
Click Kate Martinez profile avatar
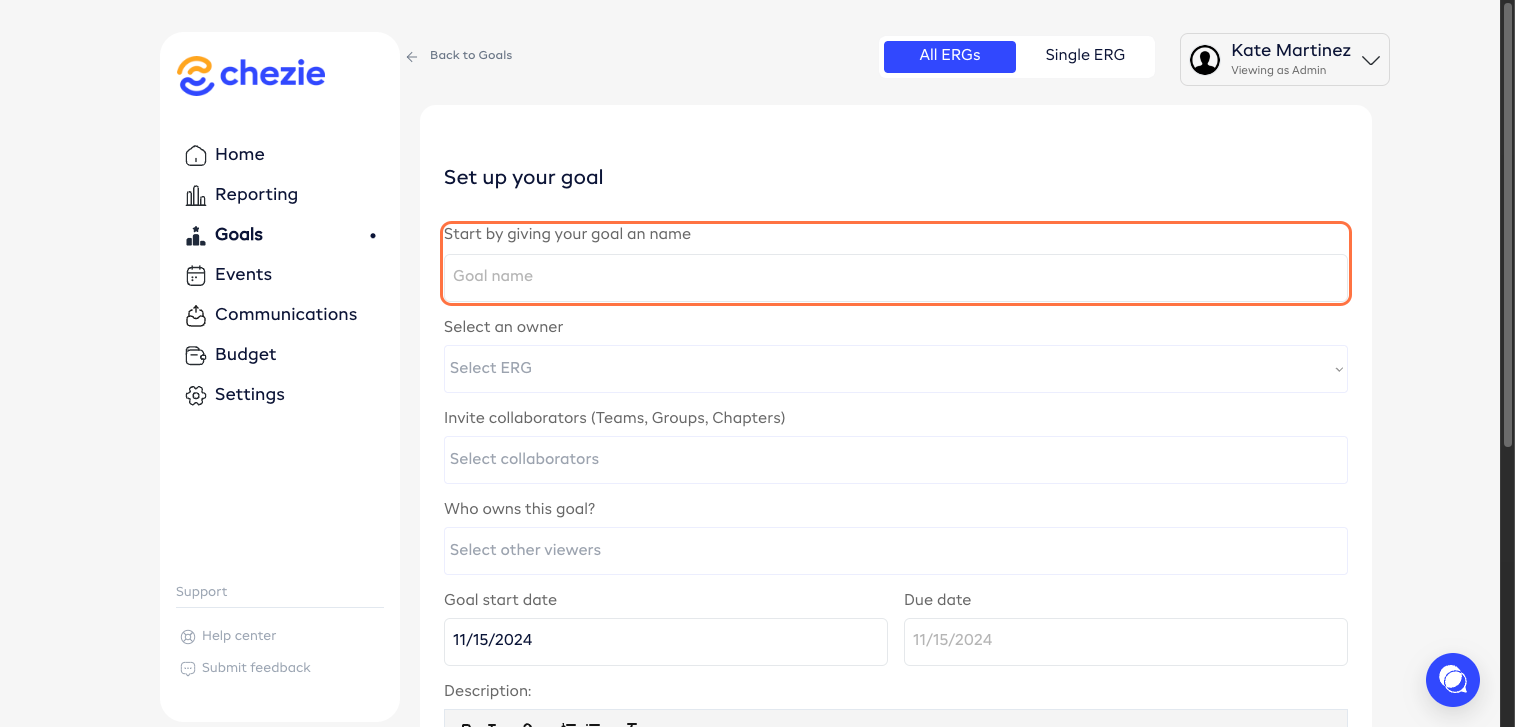coord(1205,60)
